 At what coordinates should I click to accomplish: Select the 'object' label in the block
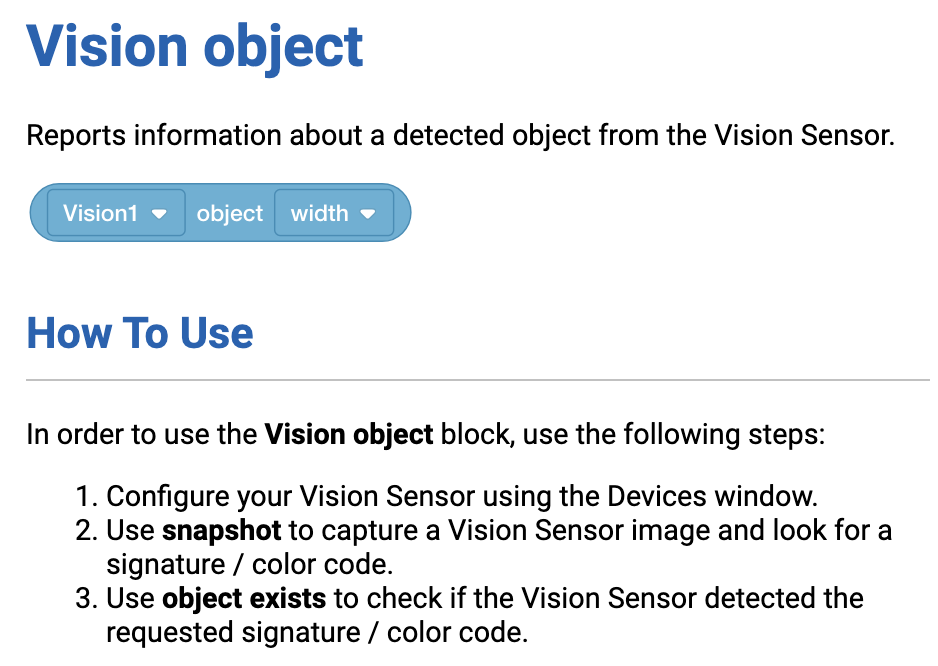[x=230, y=214]
